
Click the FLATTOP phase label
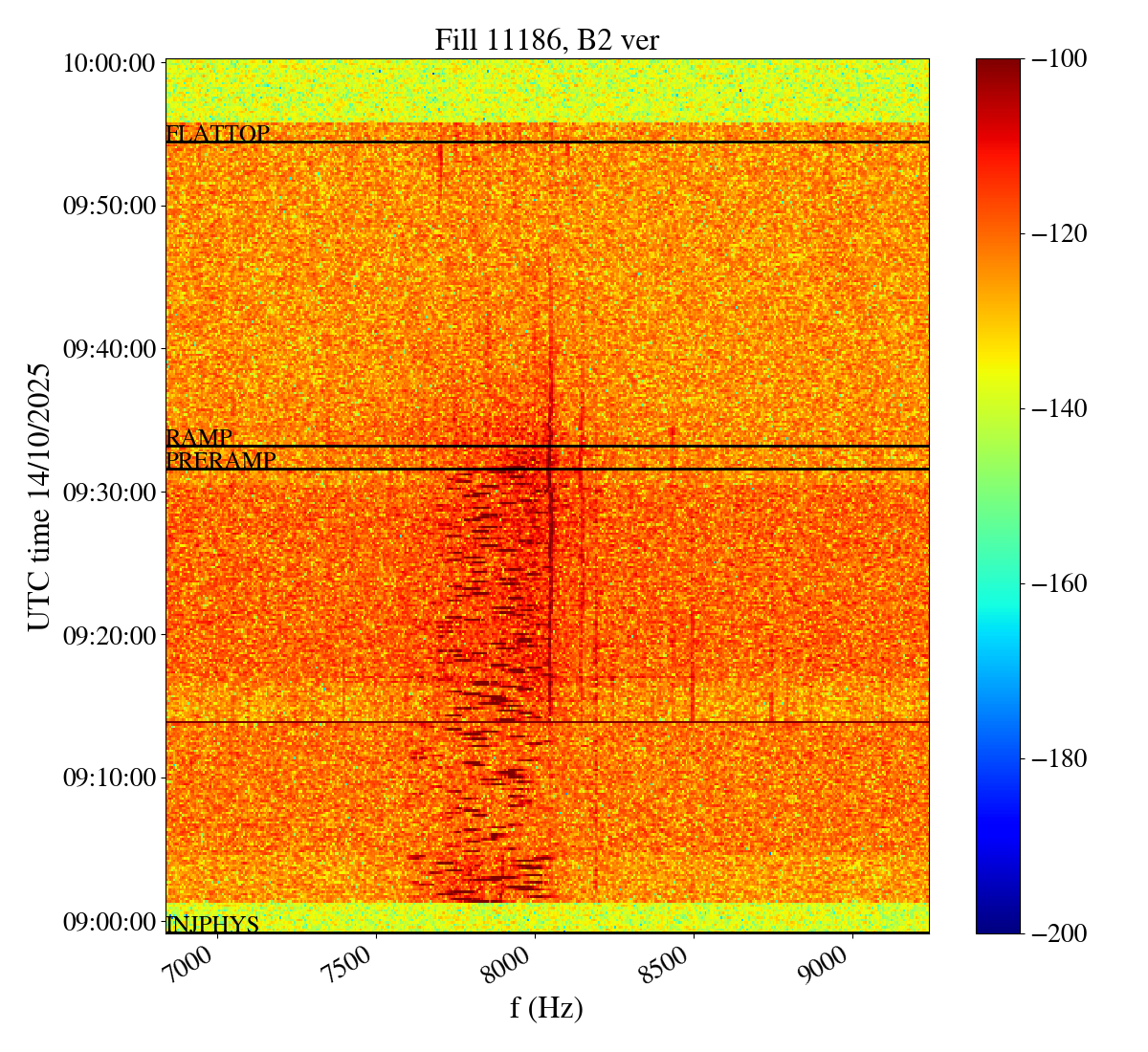click(x=217, y=134)
